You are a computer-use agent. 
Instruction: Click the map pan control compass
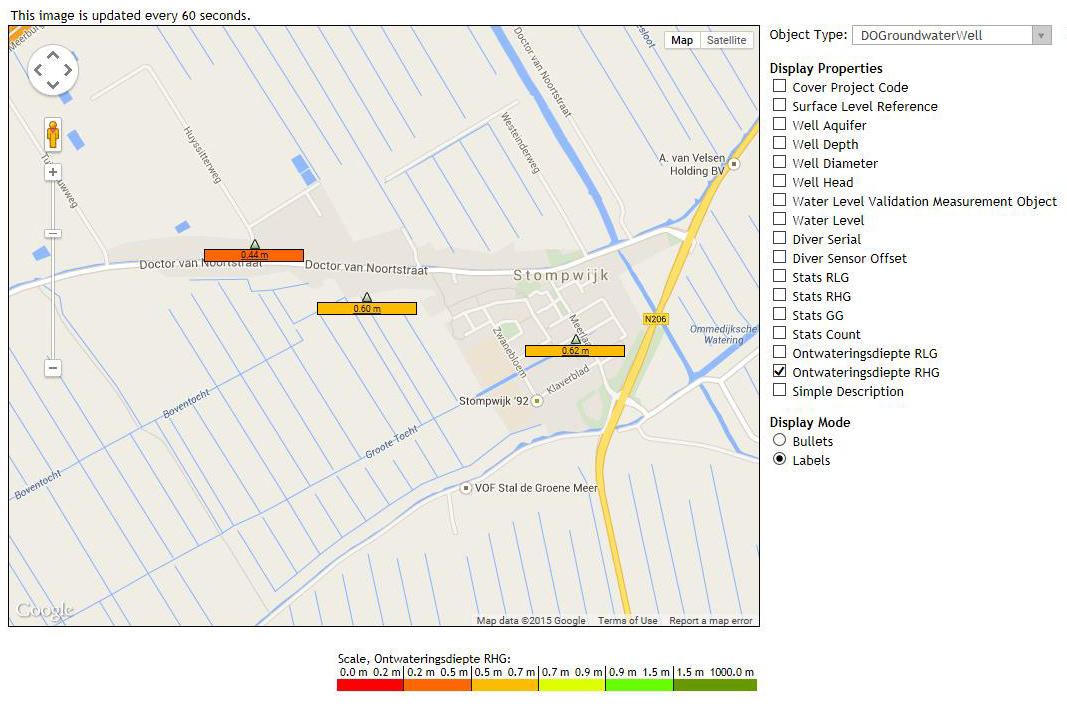point(53,70)
